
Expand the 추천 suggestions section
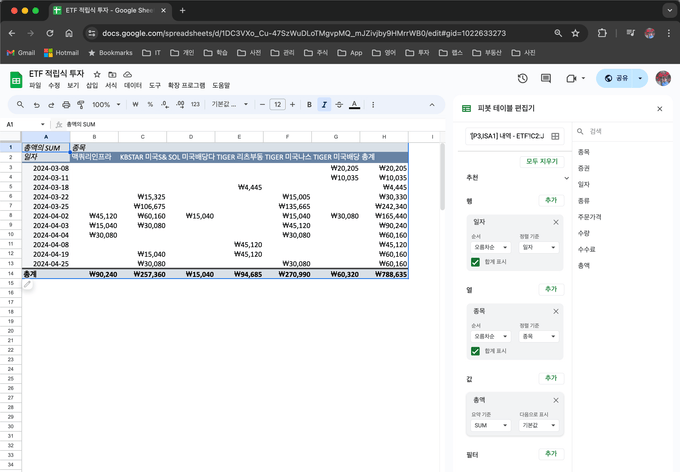click(x=566, y=178)
